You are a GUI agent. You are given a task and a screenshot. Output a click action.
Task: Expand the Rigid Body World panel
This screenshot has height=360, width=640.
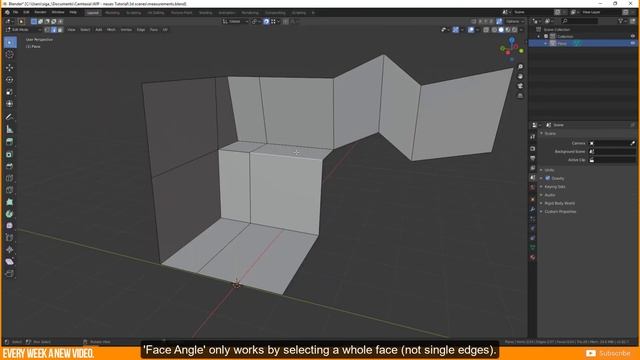click(559, 203)
